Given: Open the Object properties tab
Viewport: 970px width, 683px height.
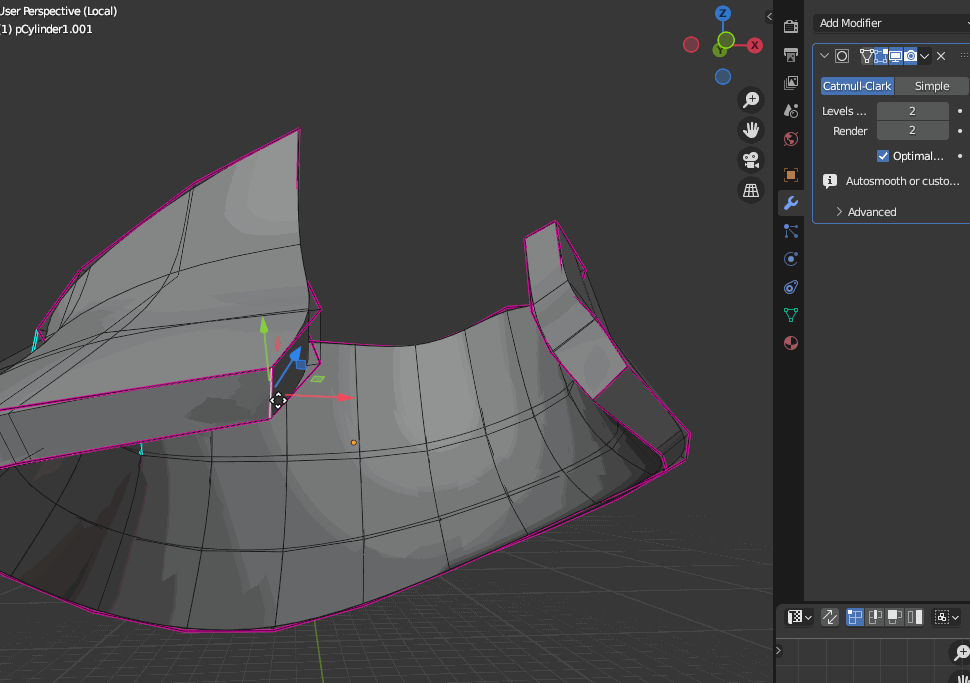Looking at the screenshot, I should 791,175.
